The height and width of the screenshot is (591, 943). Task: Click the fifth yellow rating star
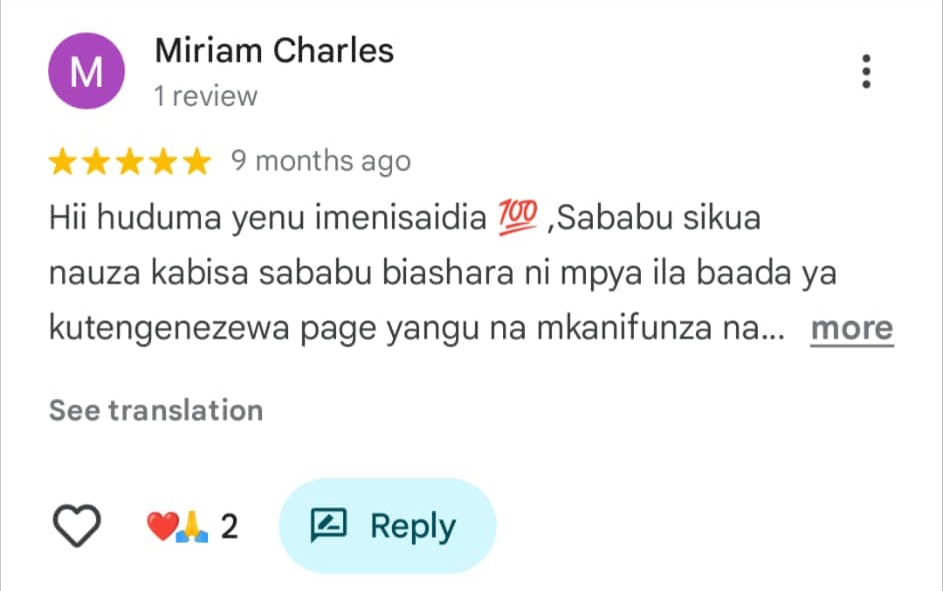coord(199,161)
